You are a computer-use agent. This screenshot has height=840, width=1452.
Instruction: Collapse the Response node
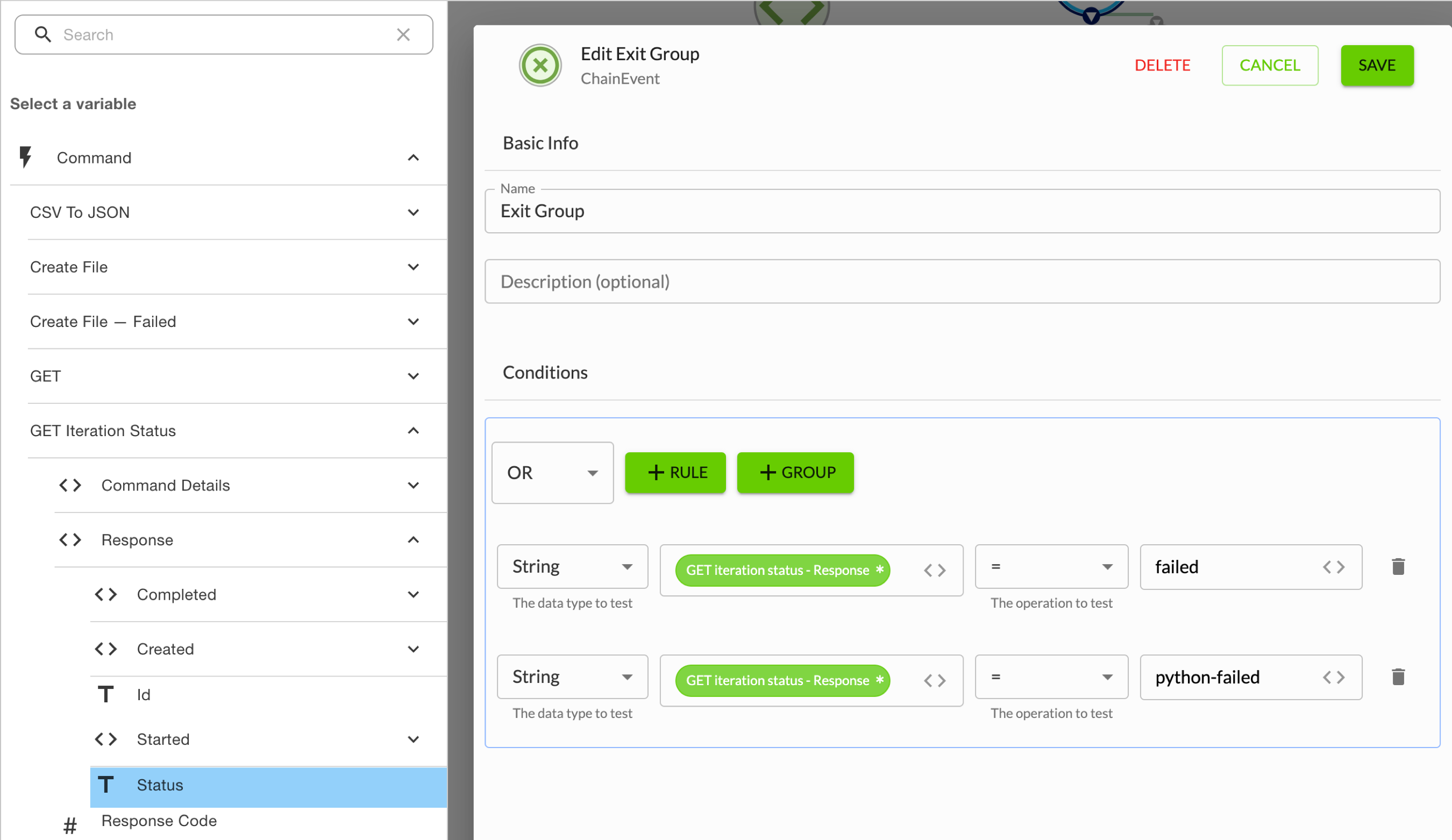[x=413, y=540]
